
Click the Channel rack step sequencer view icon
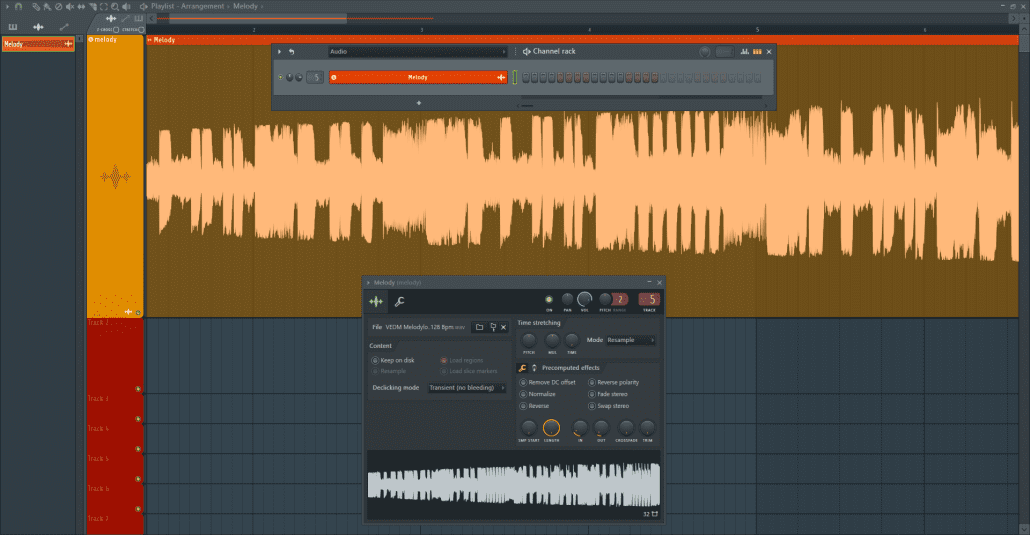pyautogui.click(x=757, y=52)
